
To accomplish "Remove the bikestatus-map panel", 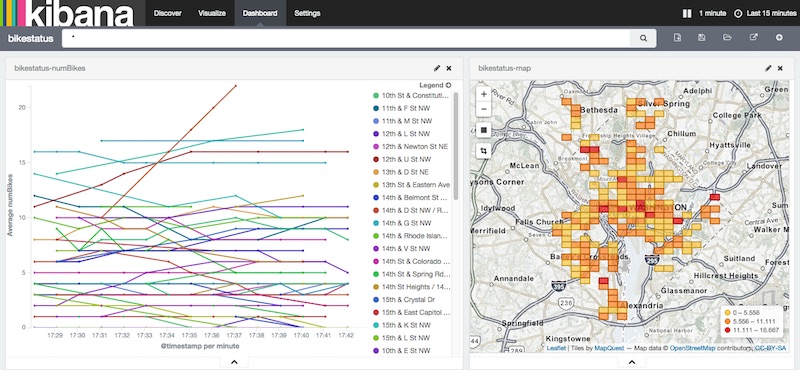I will [780, 68].
